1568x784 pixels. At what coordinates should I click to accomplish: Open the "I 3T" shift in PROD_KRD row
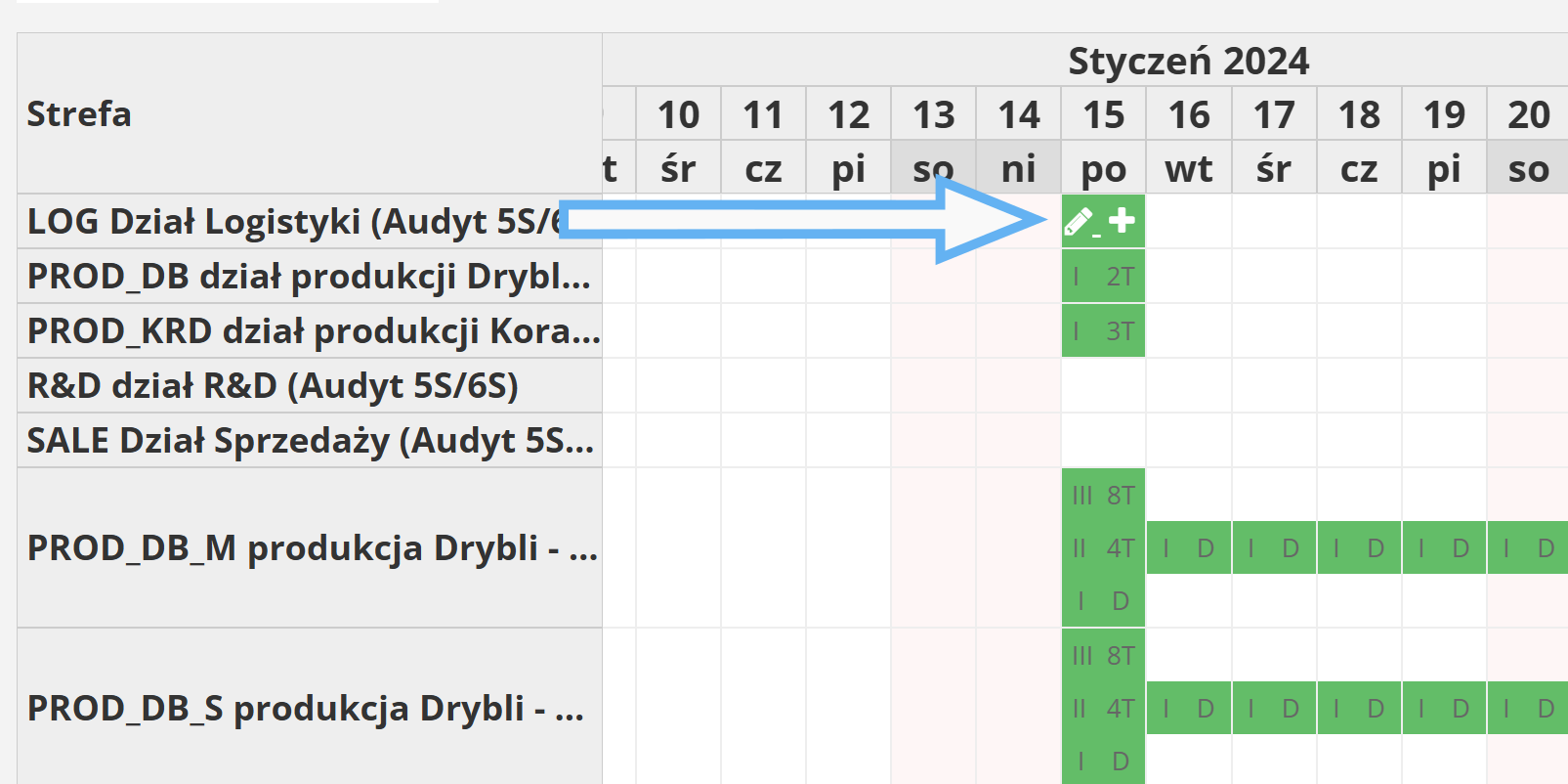(x=1103, y=331)
